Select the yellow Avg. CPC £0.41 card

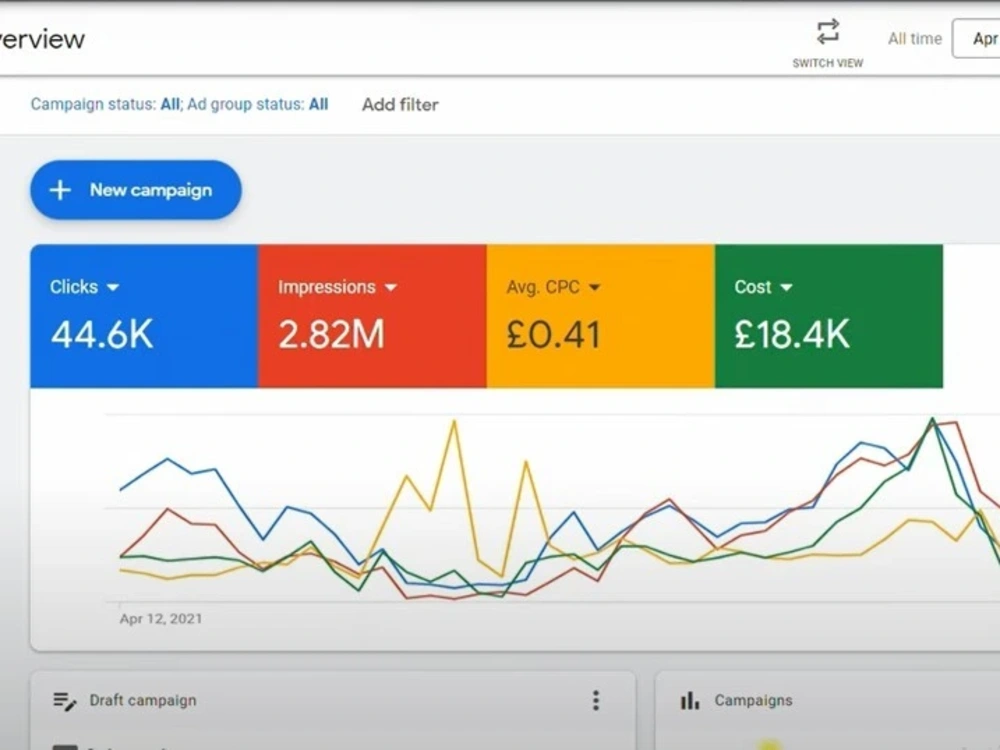(x=601, y=316)
